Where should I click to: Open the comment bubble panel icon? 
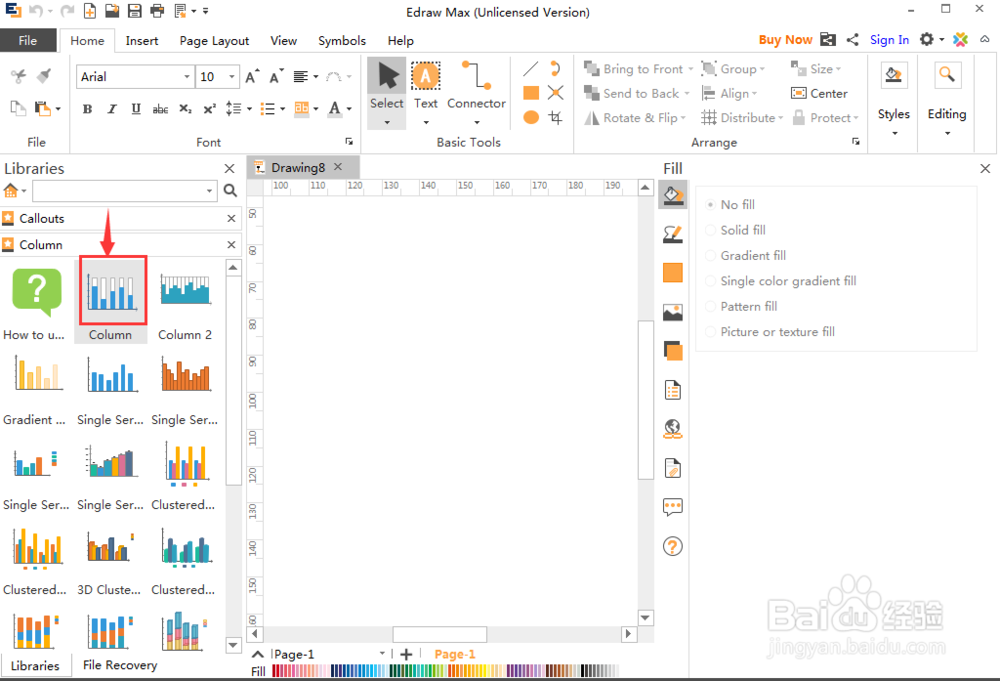click(x=672, y=507)
